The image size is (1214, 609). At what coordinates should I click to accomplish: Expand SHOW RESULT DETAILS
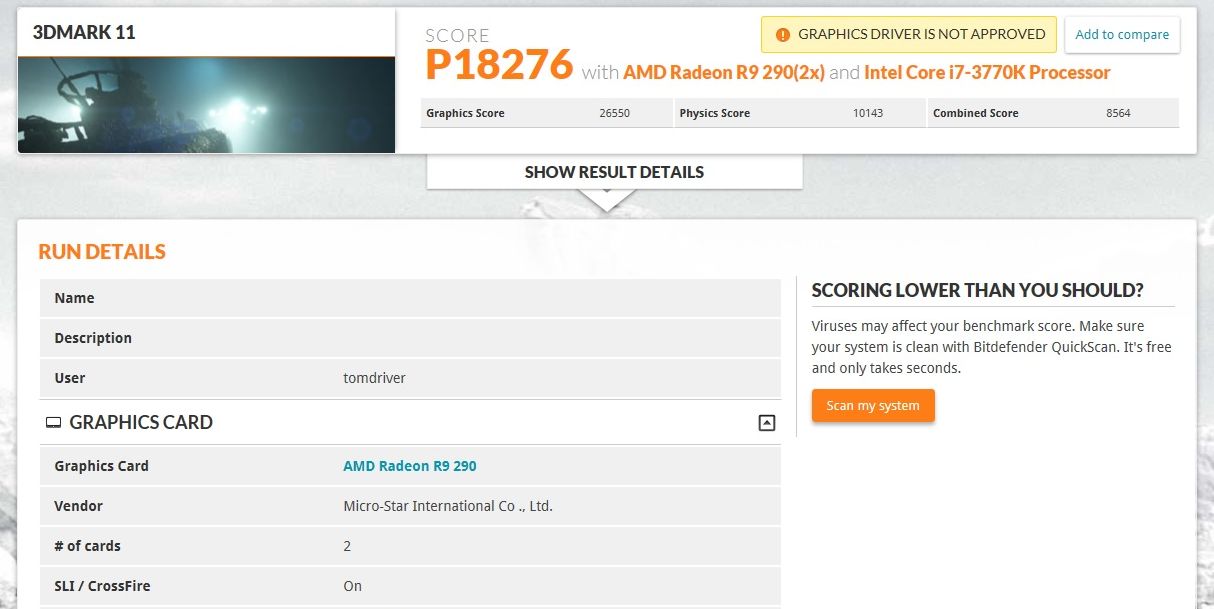[x=614, y=172]
